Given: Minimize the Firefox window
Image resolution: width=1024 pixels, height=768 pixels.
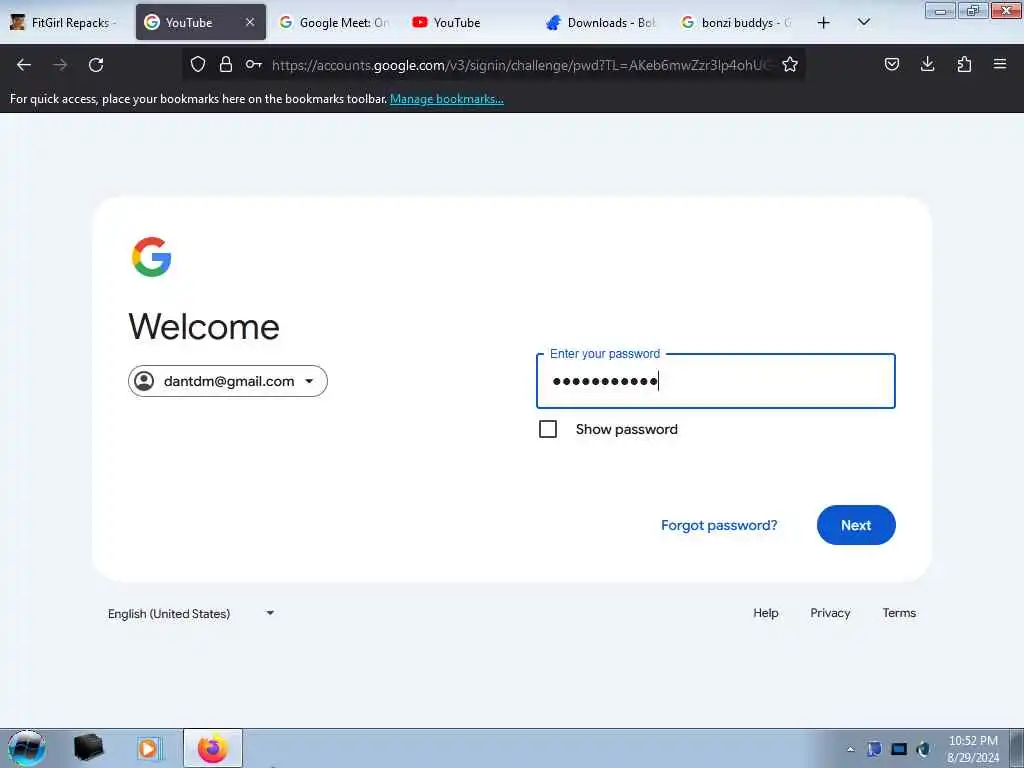Looking at the screenshot, I should [940, 10].
